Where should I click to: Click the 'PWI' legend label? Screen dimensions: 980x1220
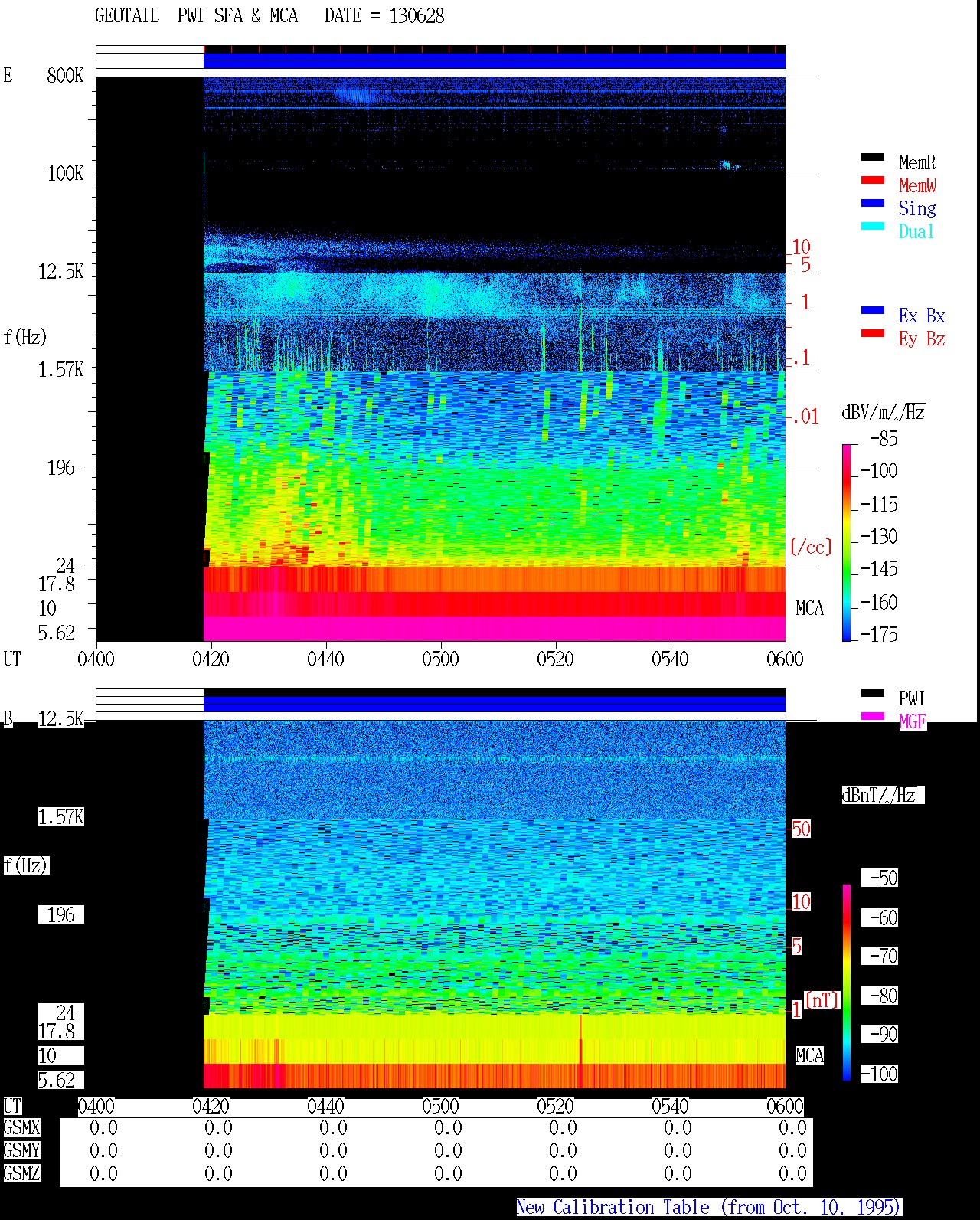pyautogui.click(x=912, y=698)
